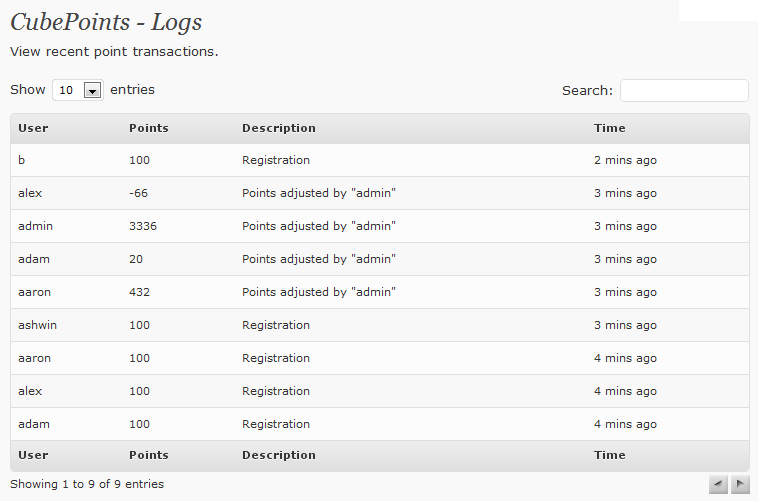
Task: Click the footer Description column label
Action: point(278,455)
